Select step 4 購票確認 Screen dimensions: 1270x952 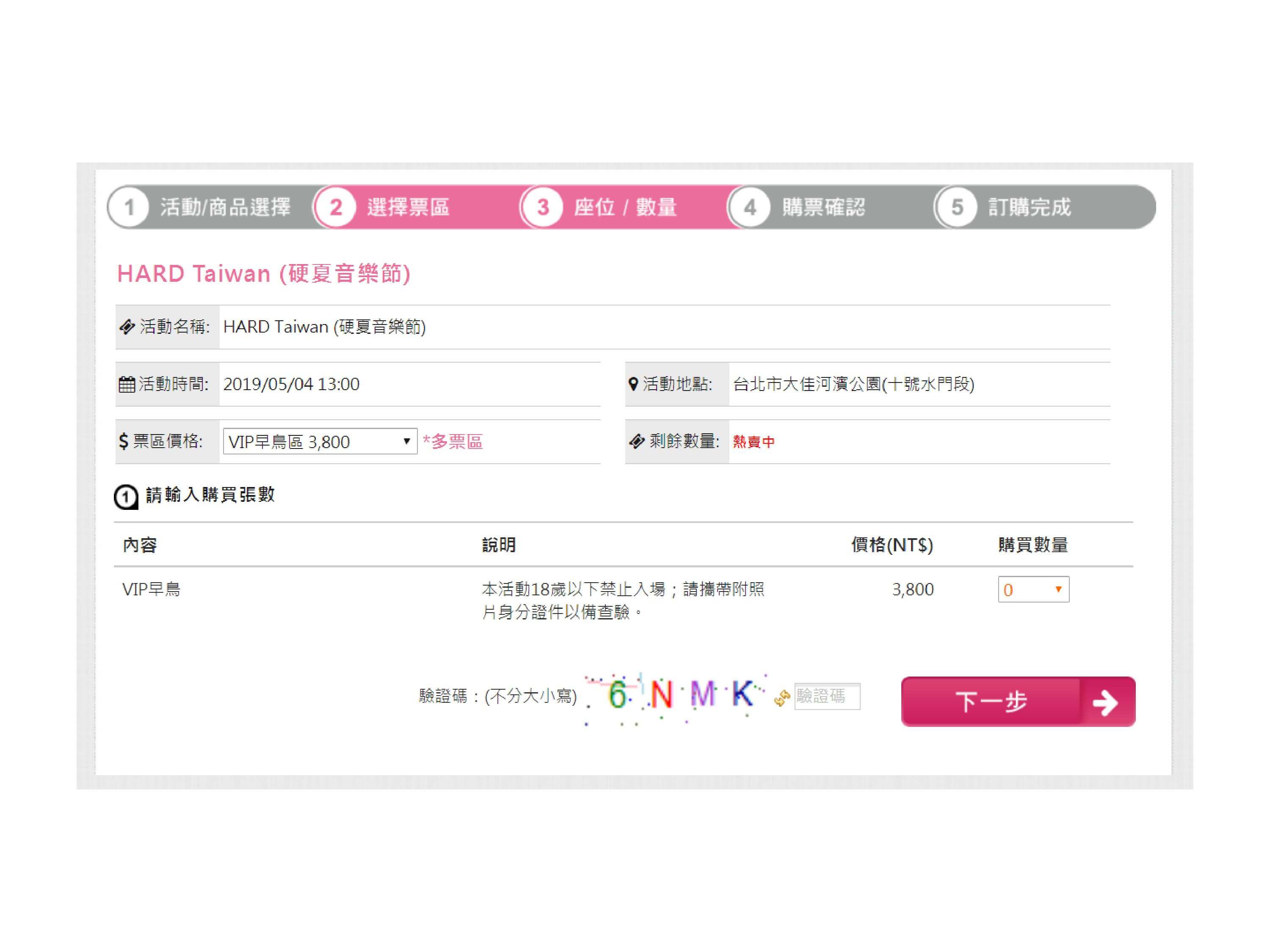pos(822,207)
